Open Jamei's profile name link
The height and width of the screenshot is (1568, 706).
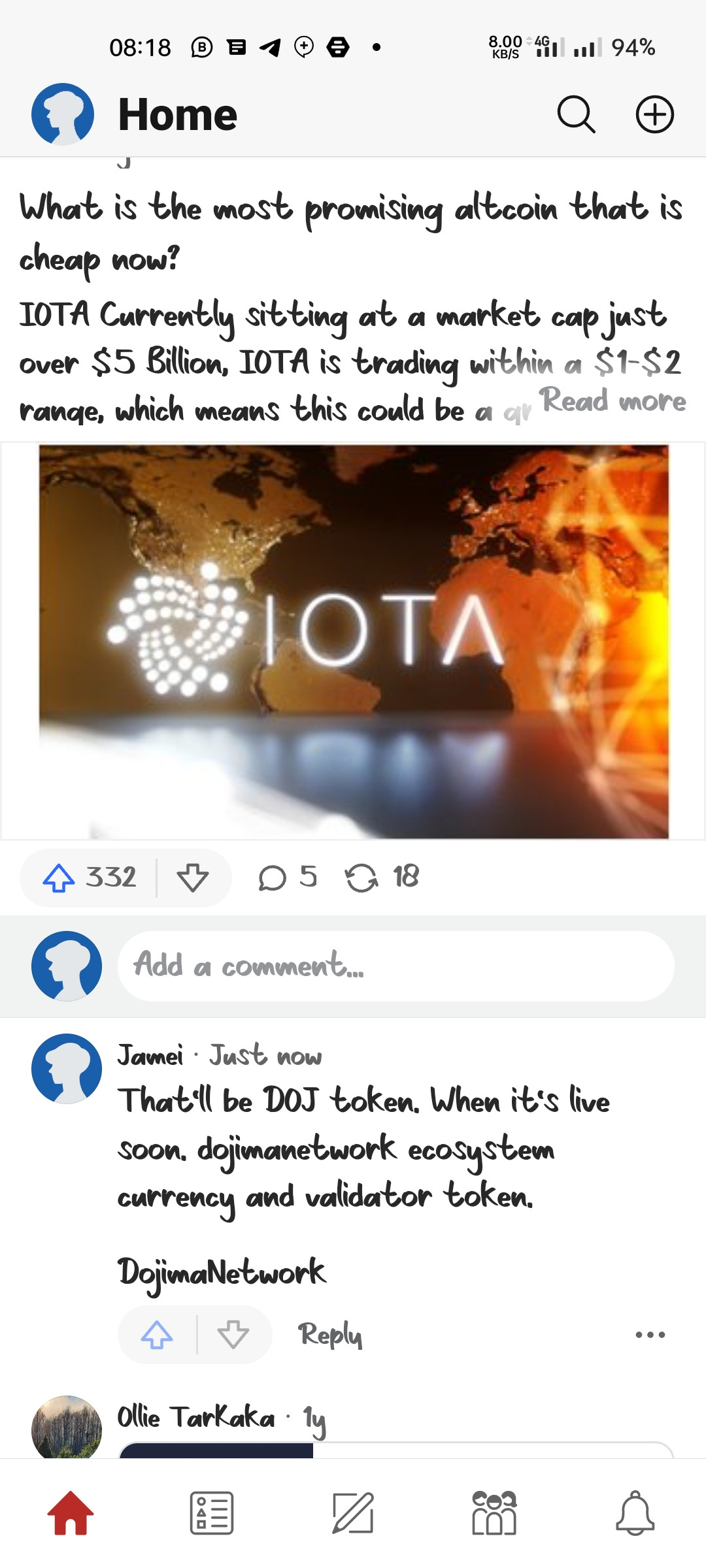click(150, 1056)
